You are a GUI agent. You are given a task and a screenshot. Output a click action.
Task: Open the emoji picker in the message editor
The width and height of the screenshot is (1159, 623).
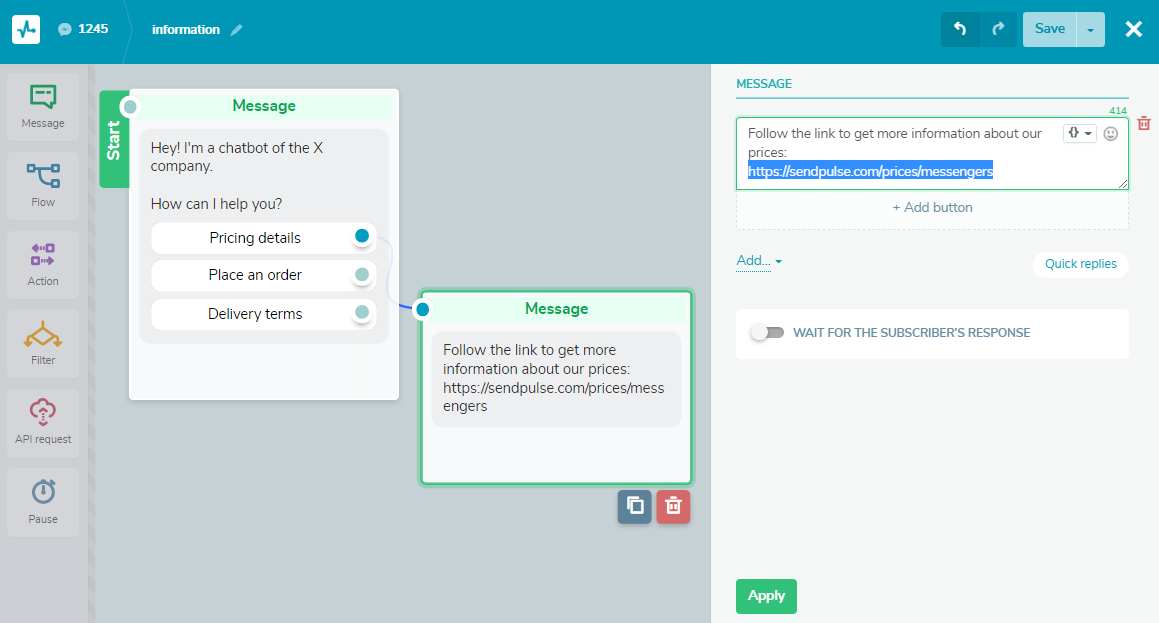(1110, 132)
